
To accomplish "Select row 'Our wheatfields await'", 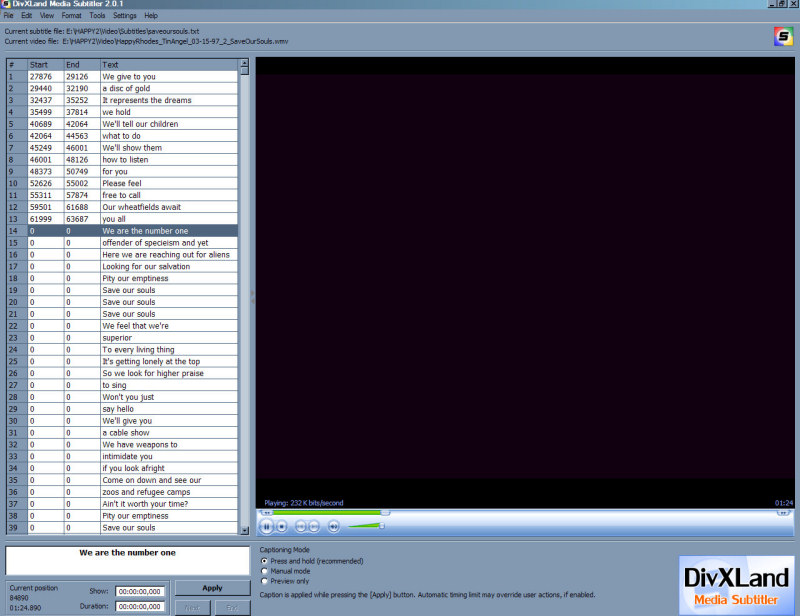I will pyautogui.click(x=122, y=207).
